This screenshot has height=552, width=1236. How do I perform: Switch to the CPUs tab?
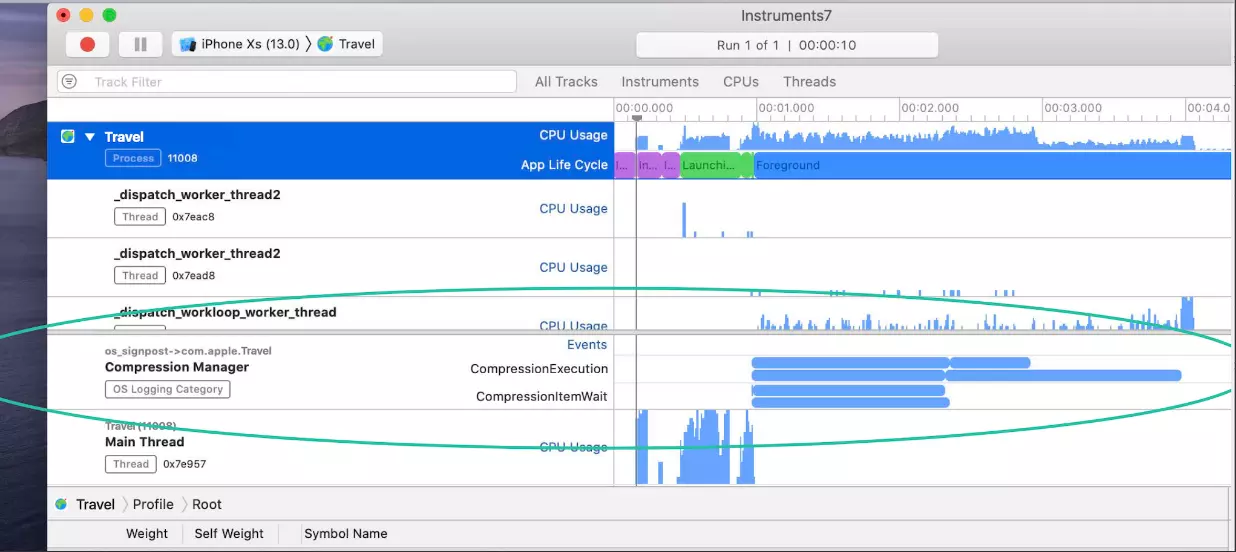(x=741, y=82)
